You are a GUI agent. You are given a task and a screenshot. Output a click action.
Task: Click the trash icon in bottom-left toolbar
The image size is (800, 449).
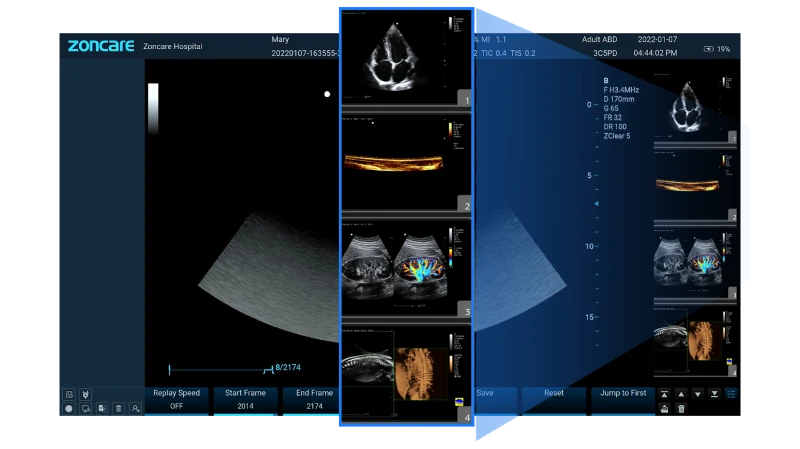[118, 408]
